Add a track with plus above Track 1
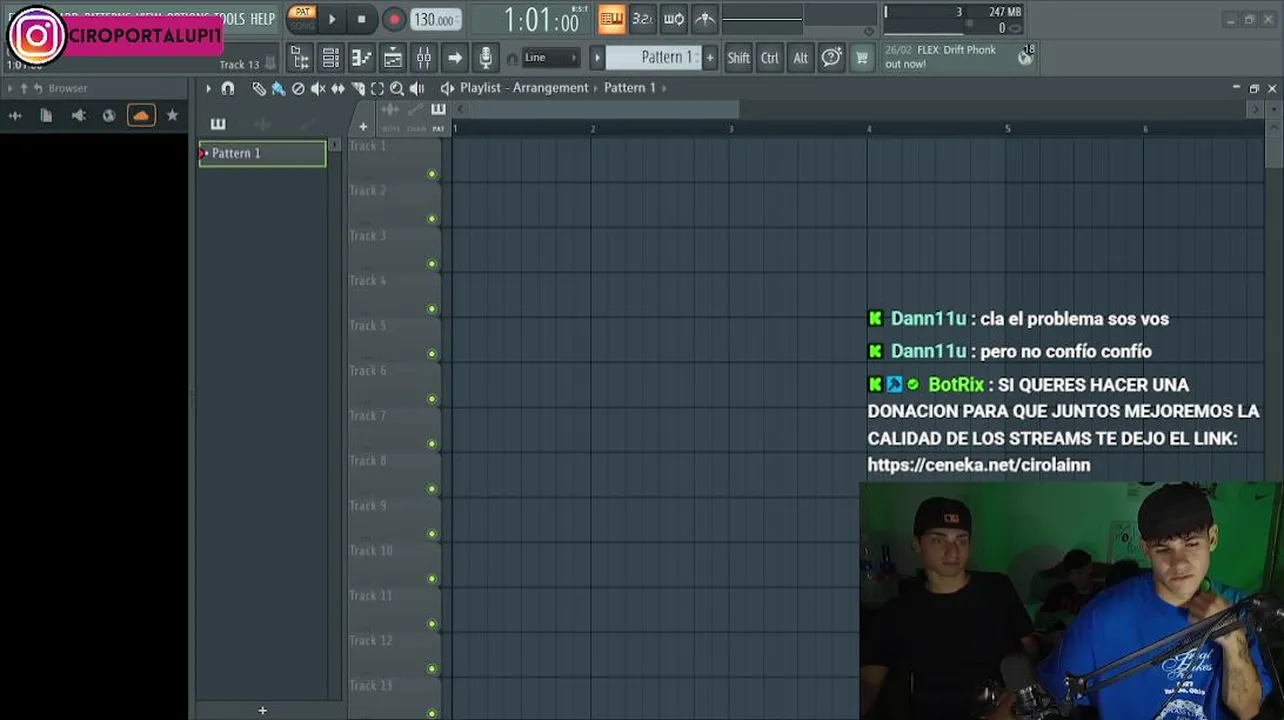 tap(363, 127)
